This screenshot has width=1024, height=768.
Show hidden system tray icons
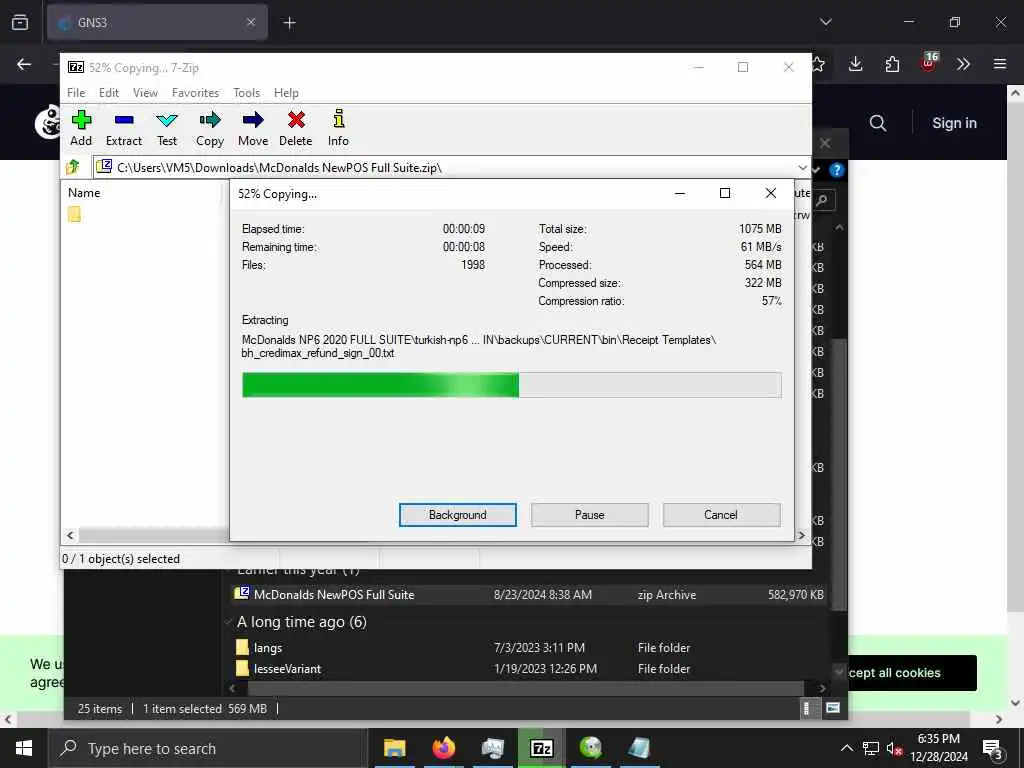[x=846, y=748]
